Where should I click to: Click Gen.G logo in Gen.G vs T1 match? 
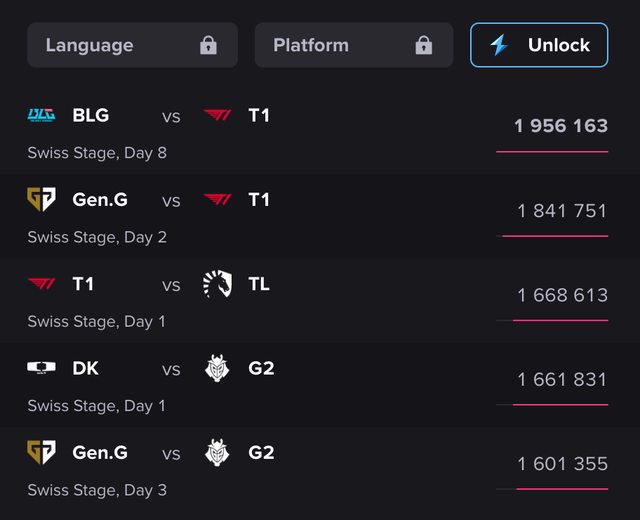pyautogui.click(x=41, y=200)
